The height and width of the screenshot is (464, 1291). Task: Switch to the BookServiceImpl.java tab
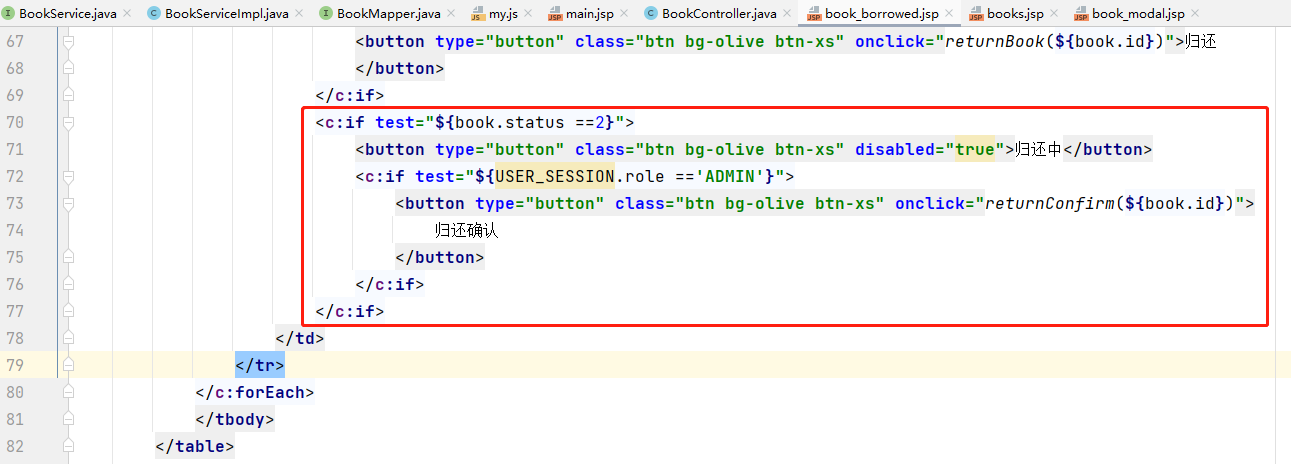point(226,14)
